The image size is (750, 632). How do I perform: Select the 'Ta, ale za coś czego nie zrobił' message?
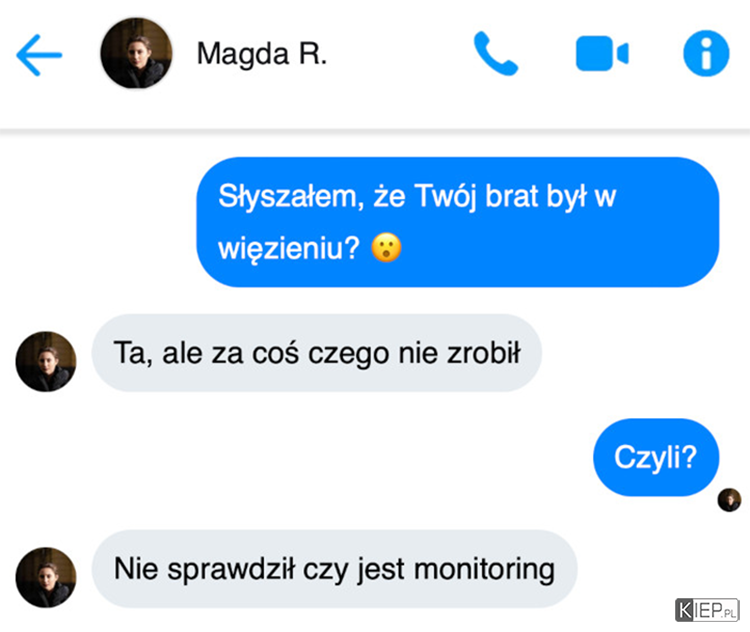[x=317, y=353]
